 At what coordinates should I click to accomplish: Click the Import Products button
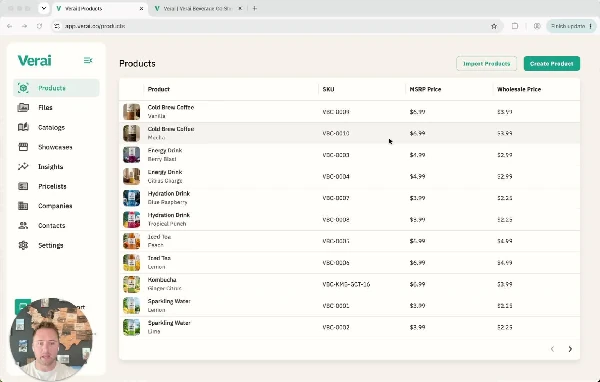point(486,64)
